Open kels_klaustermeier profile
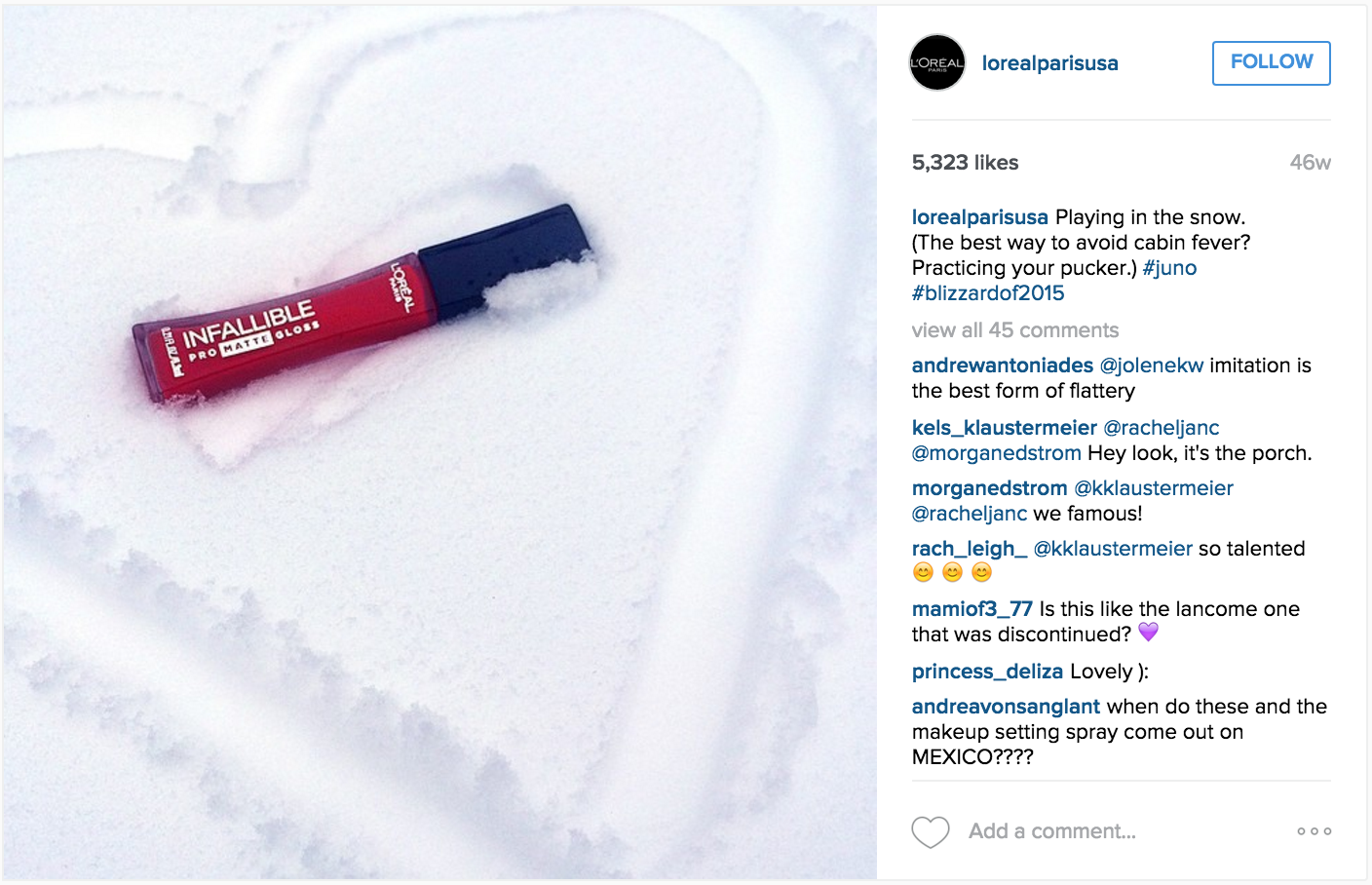 (1005, 428)
